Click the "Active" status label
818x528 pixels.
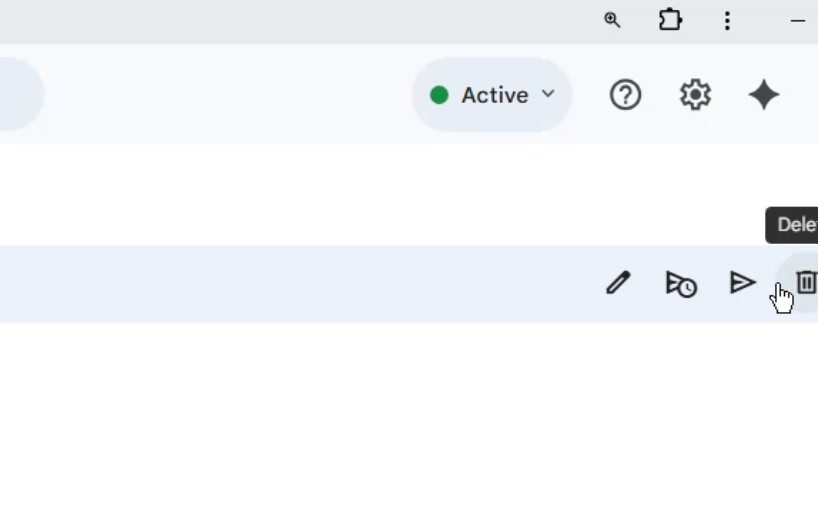[x=494, y=95]
